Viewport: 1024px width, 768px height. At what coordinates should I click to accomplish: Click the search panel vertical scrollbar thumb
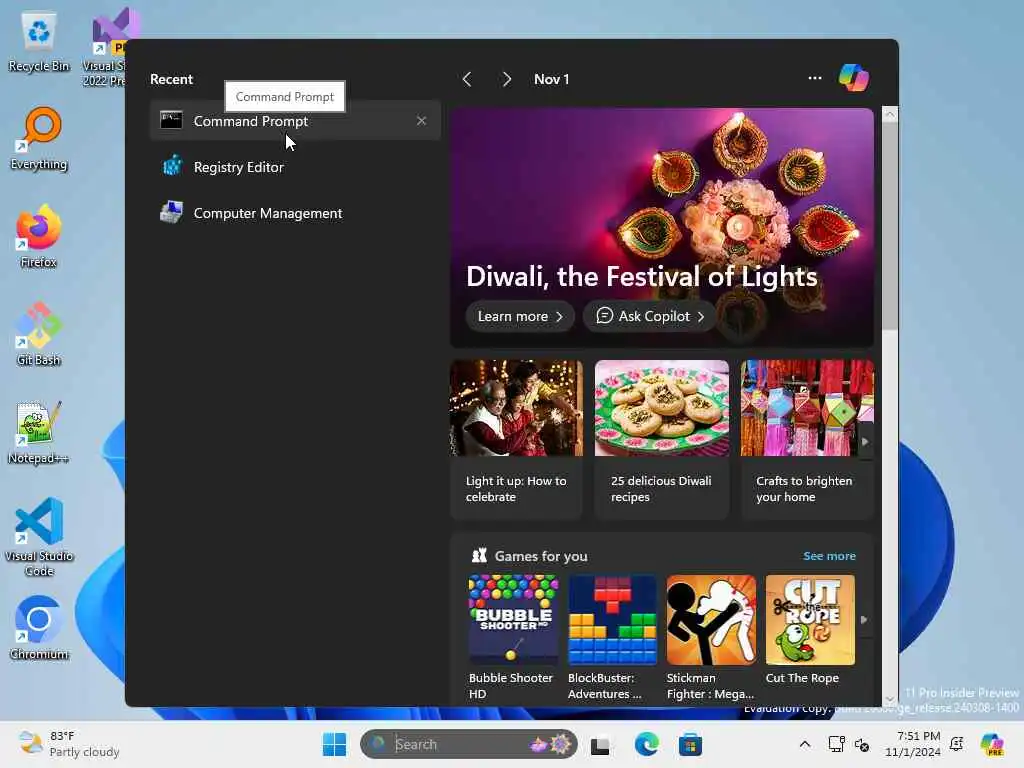pyautogui.click(x=889, y=226)
